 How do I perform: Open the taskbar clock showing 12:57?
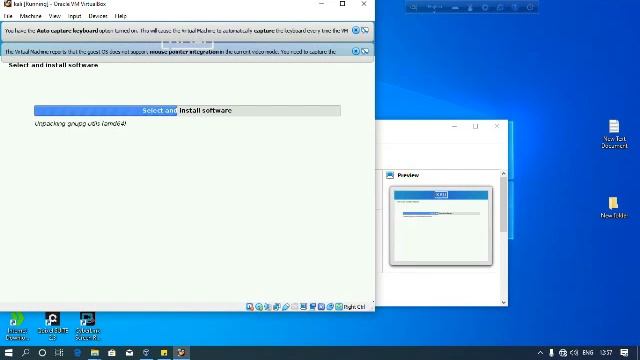click(x=607, y=353)
